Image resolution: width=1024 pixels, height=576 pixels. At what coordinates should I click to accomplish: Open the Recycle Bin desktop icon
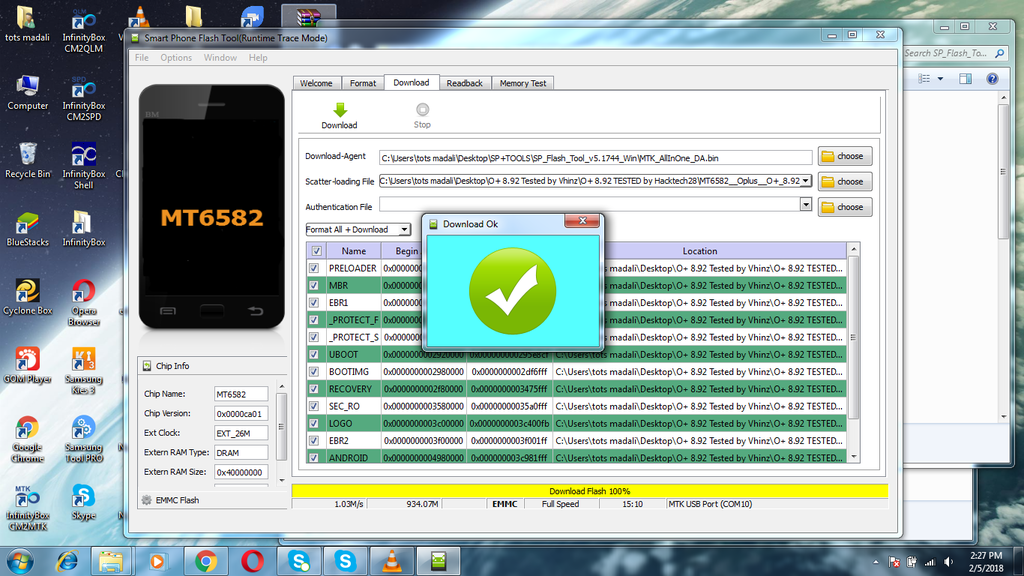point(27,160)
